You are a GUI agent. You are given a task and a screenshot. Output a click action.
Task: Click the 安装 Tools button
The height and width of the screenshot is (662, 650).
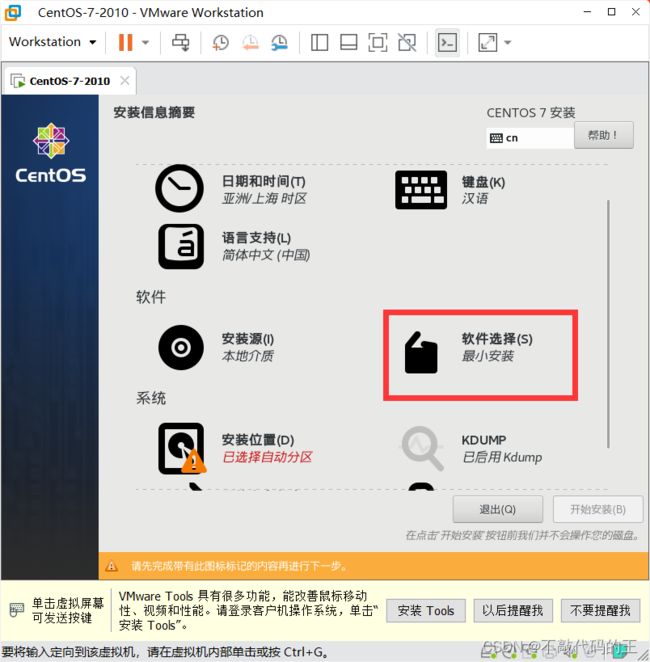[x=426, y=610]
